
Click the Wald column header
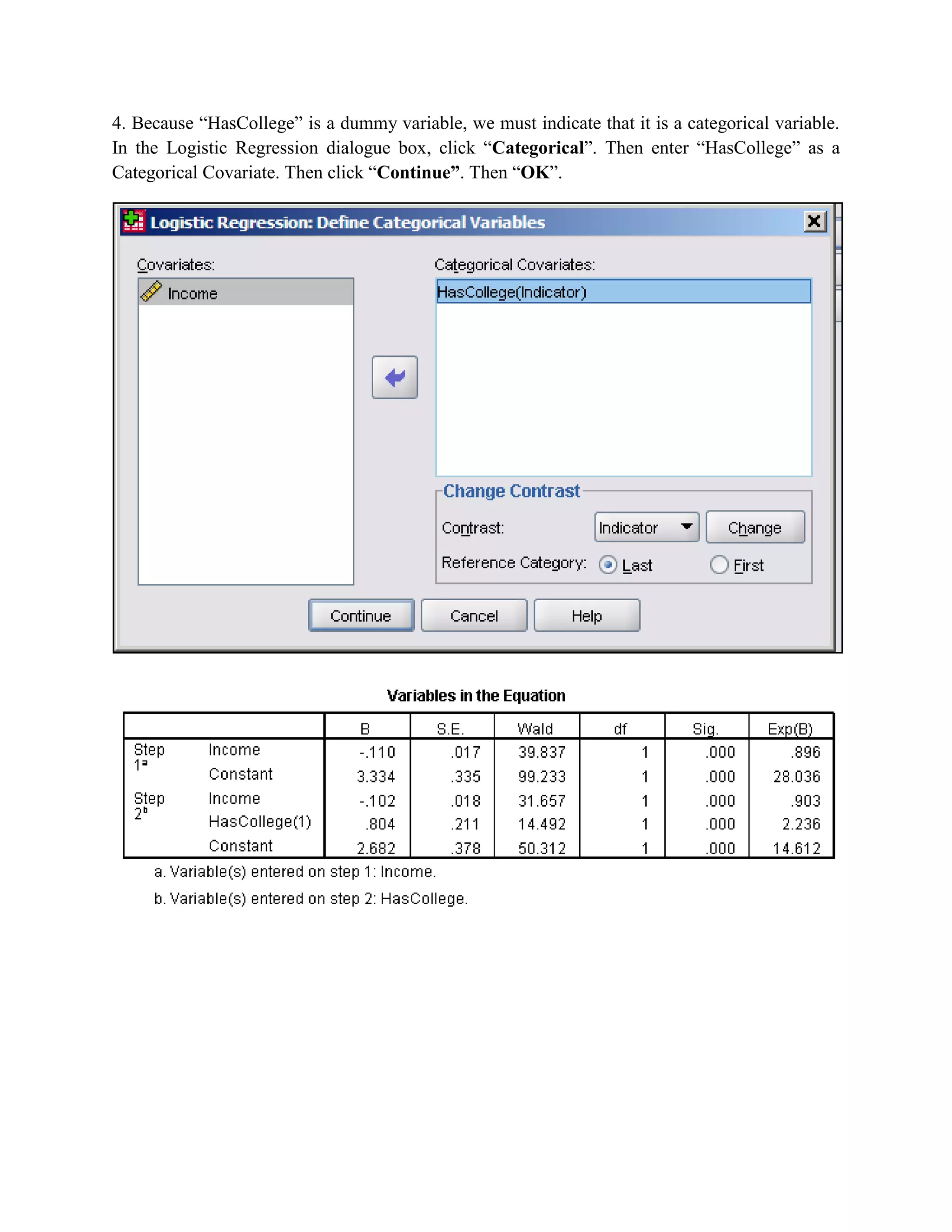[x=535, y=729]
